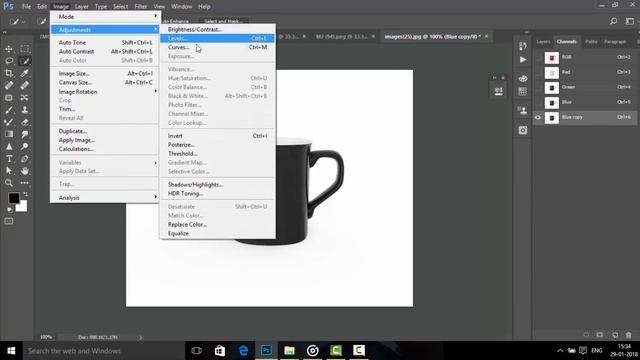Switch to the Layers panel tab

543,42
